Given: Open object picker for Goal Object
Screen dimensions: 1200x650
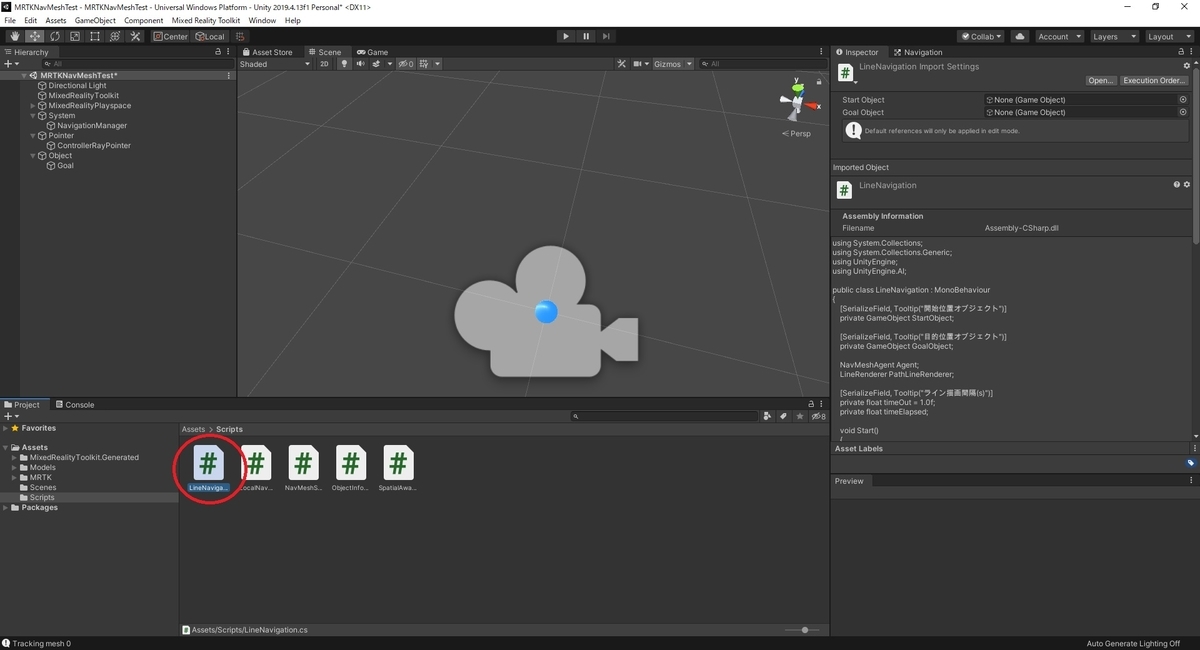Looking at the screenshot, I should pyautogui.click(x=1183, y=112).
